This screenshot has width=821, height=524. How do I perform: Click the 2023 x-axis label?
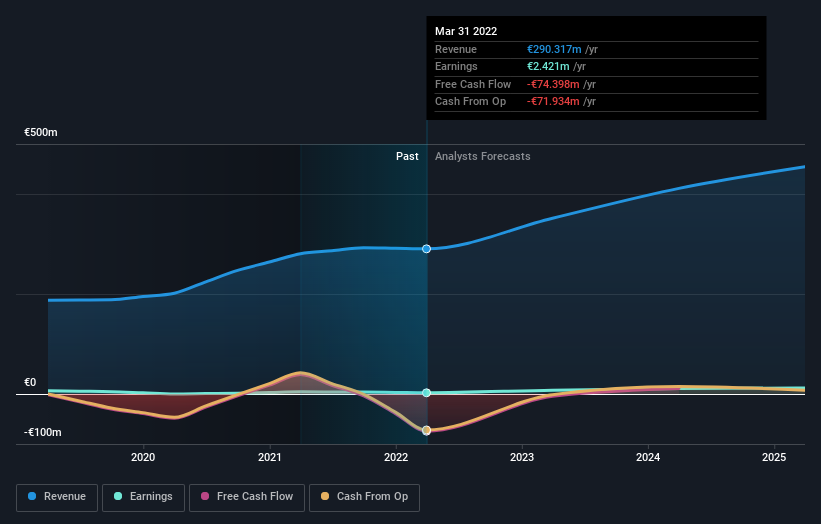coord(522,458)
